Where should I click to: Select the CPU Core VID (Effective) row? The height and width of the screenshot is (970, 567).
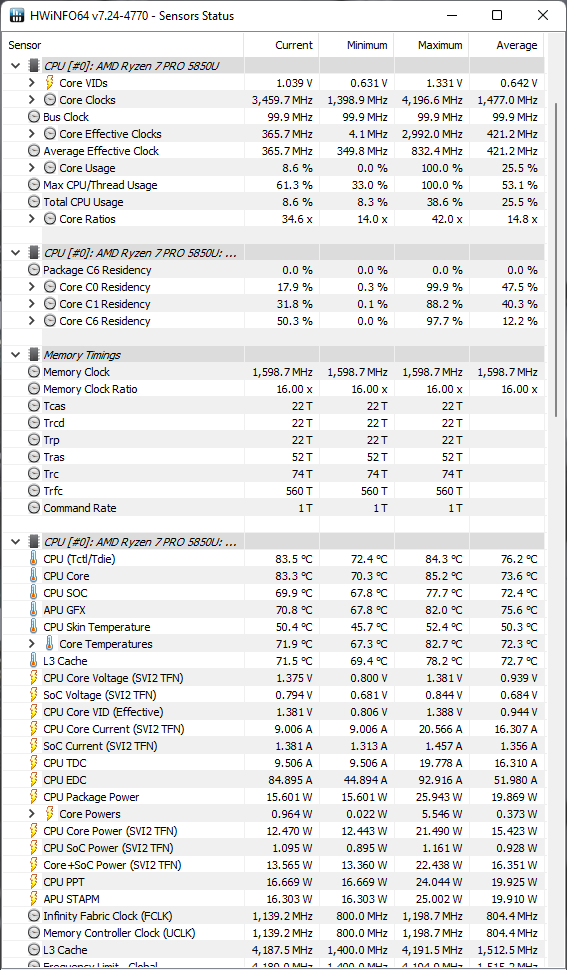pyautogui.click(x=274, y=712)
